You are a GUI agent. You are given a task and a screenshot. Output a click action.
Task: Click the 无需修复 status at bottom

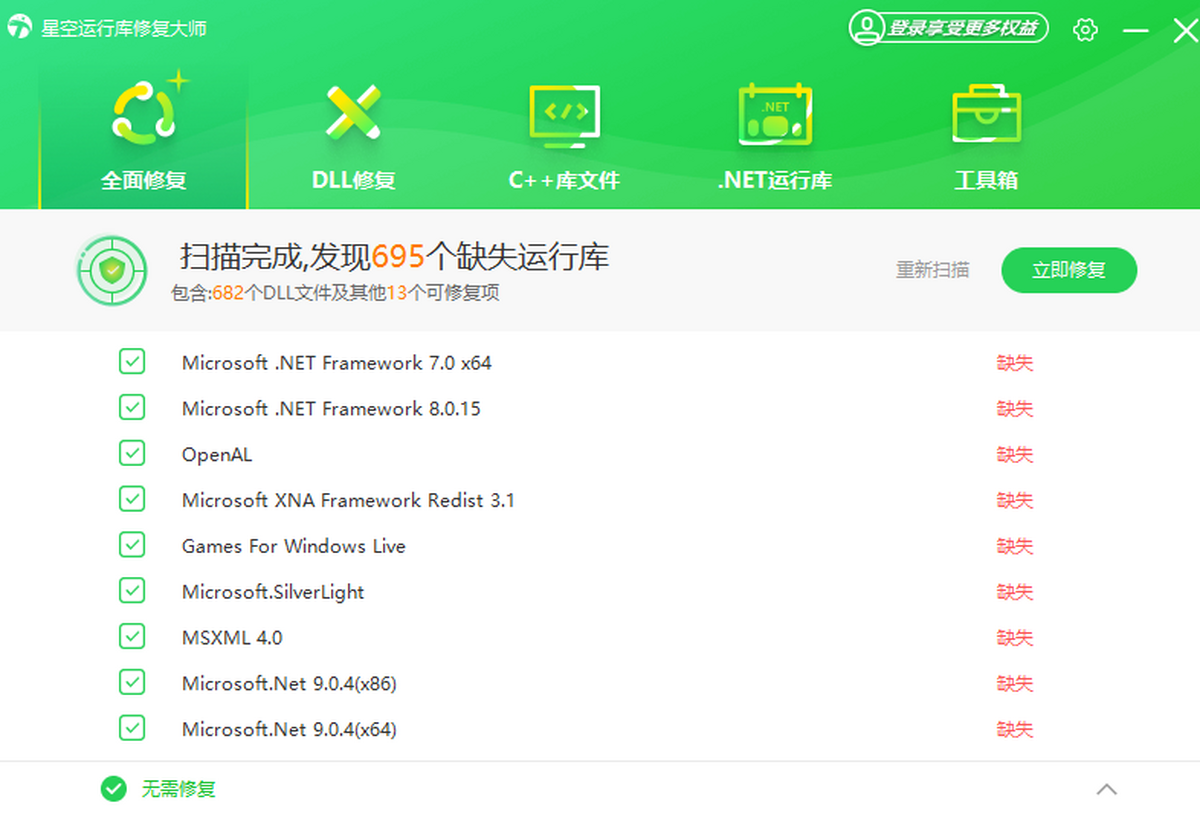[x=177, y=789]
